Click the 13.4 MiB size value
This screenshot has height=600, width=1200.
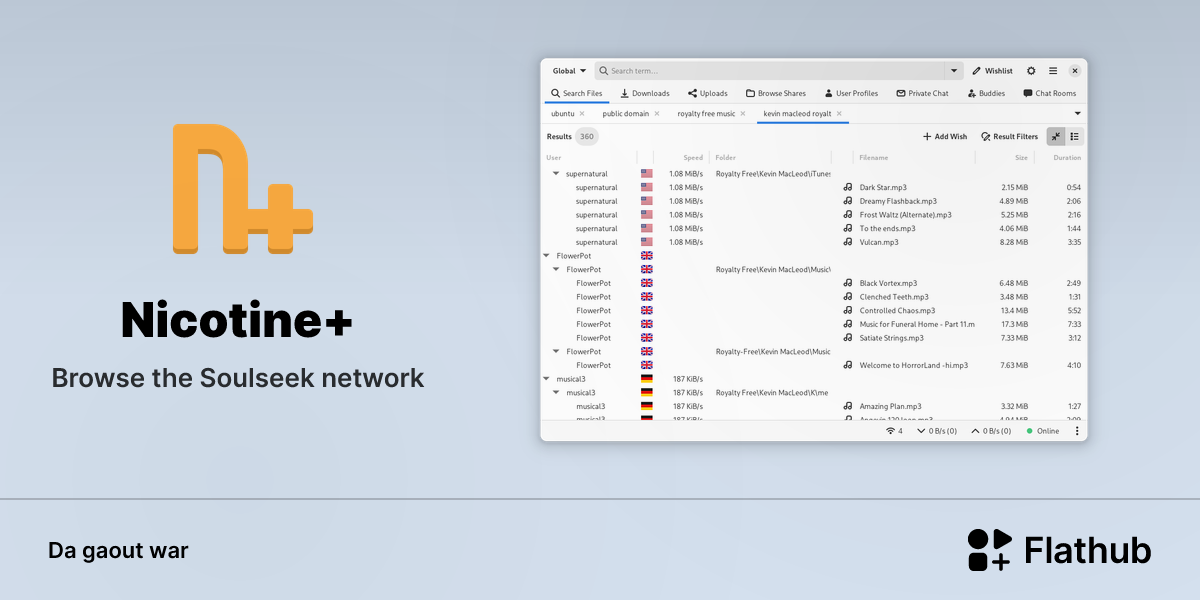point(1014,311)
